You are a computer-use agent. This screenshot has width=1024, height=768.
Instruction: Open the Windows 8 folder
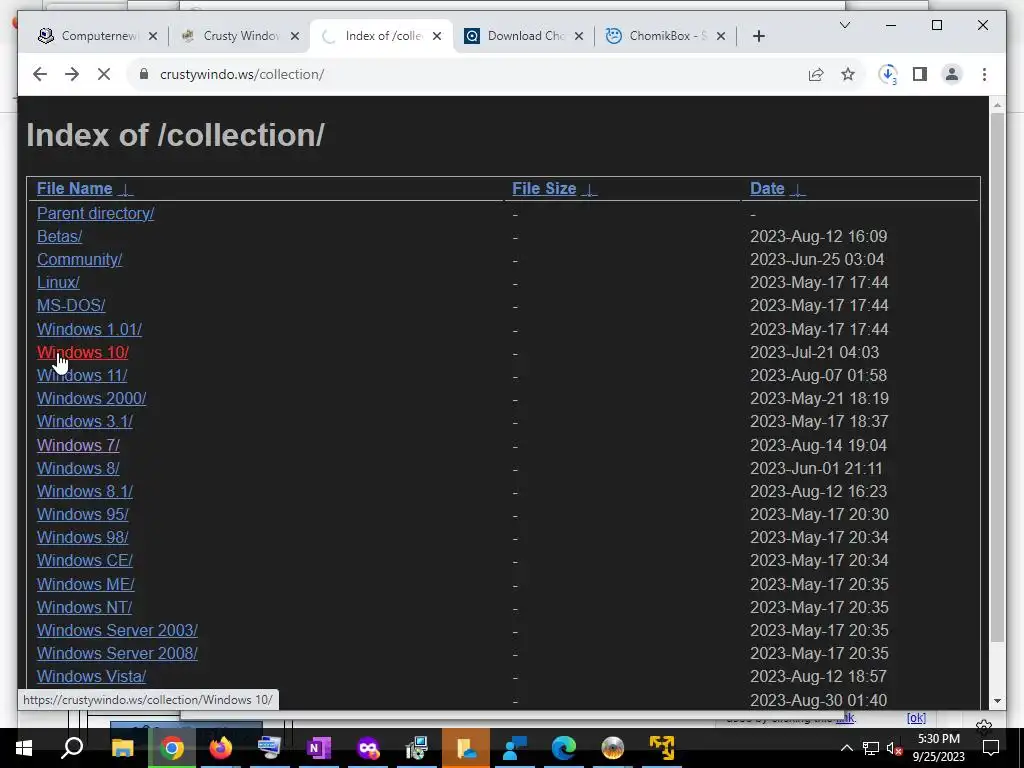78,468
